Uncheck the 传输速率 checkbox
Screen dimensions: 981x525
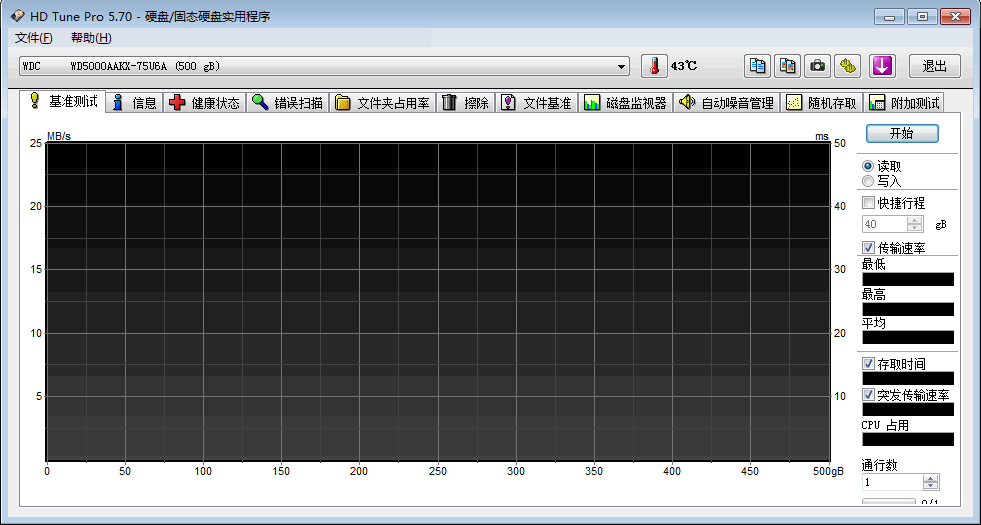point(868,247)
